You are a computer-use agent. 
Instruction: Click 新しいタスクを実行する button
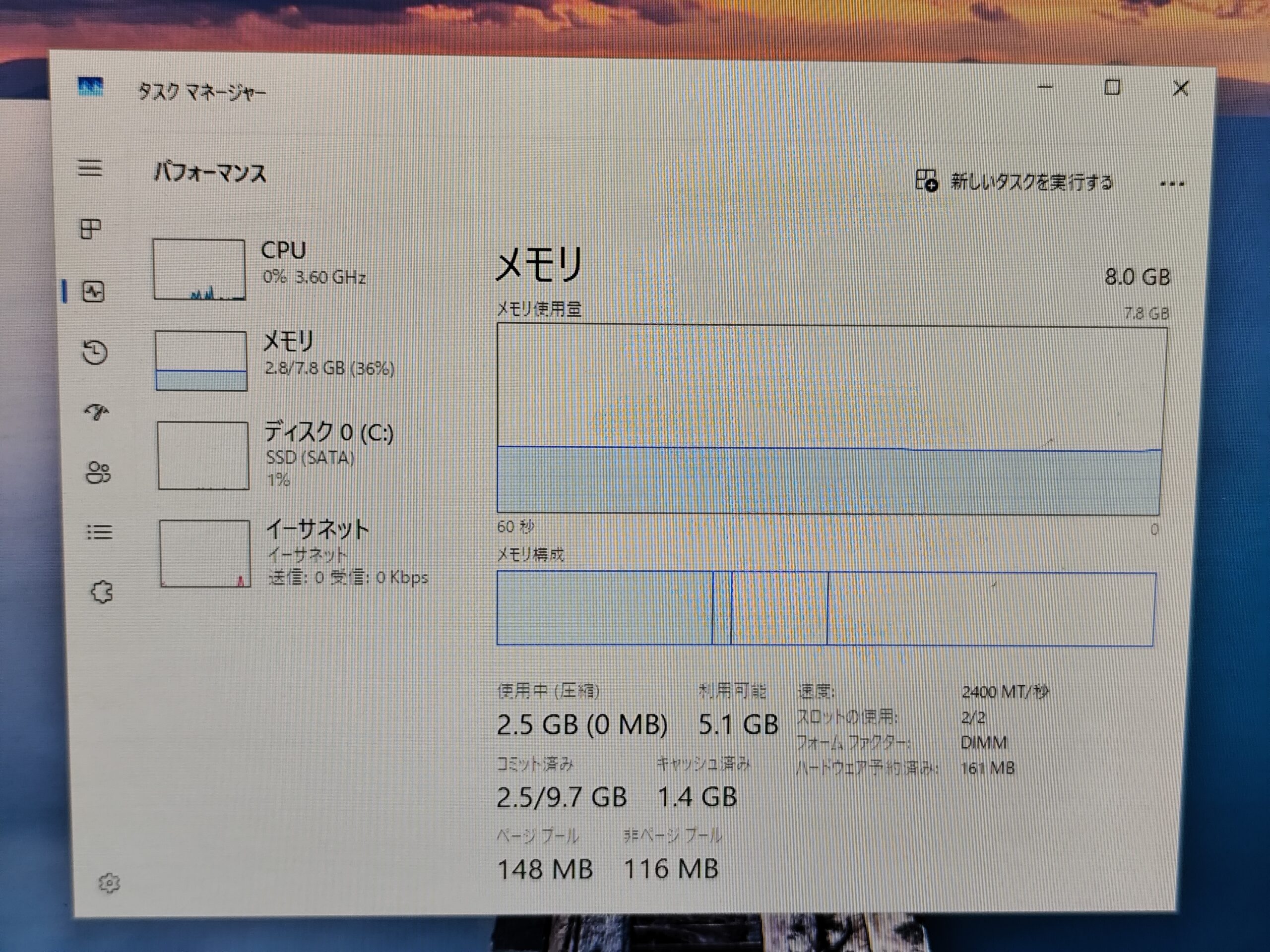tap(1014, 182)
